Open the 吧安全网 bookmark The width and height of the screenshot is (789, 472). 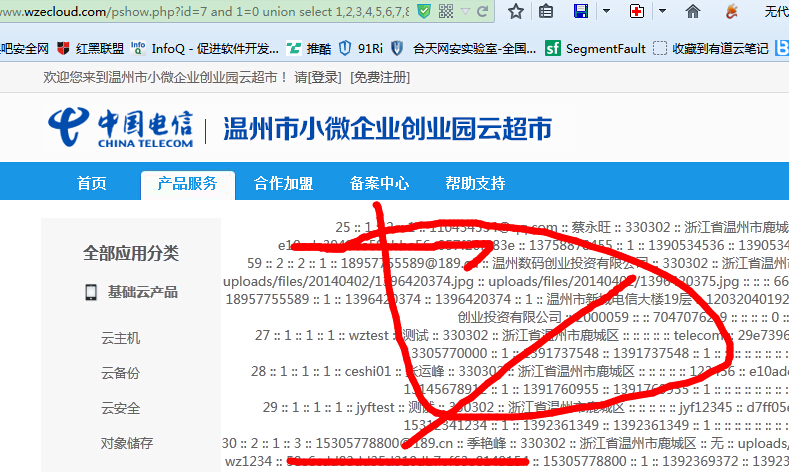[24, 48]
